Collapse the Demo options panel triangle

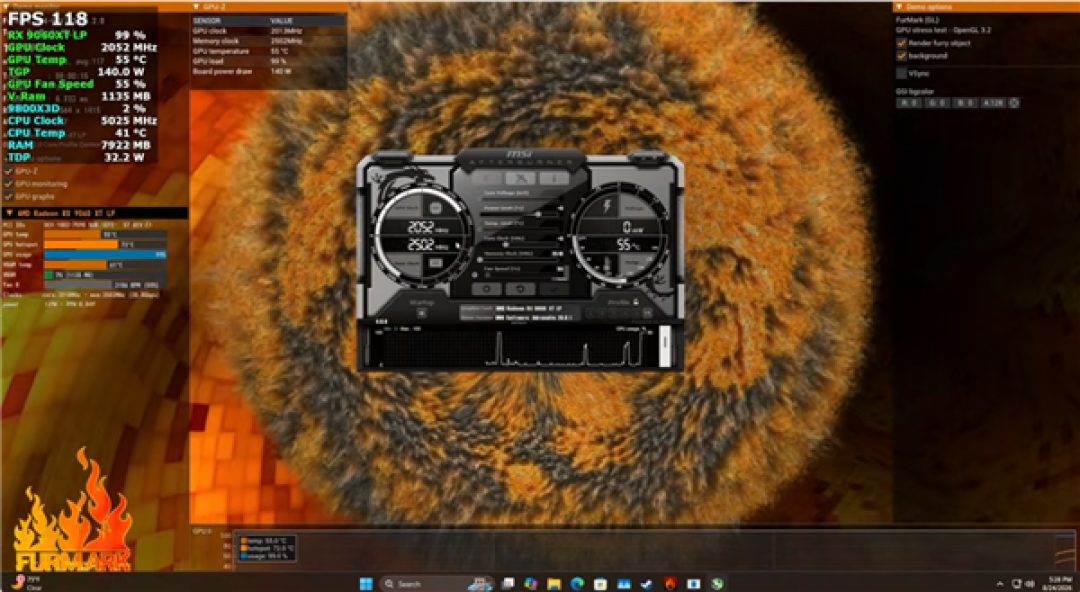[x=899, y=6]
